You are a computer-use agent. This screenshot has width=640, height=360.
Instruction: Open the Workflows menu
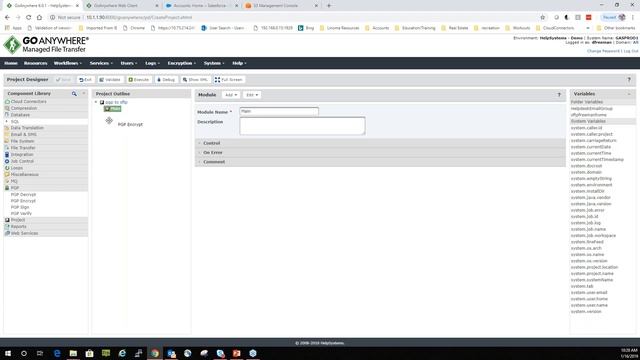(68, 63)
